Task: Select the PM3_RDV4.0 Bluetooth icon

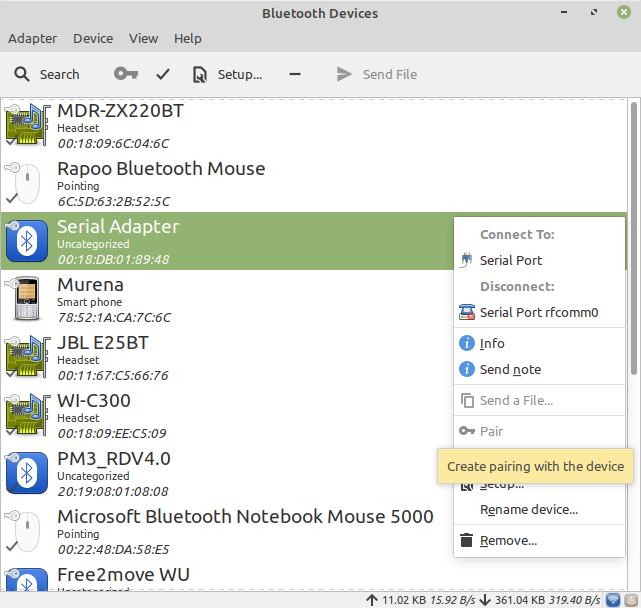Action: point(27,473)
